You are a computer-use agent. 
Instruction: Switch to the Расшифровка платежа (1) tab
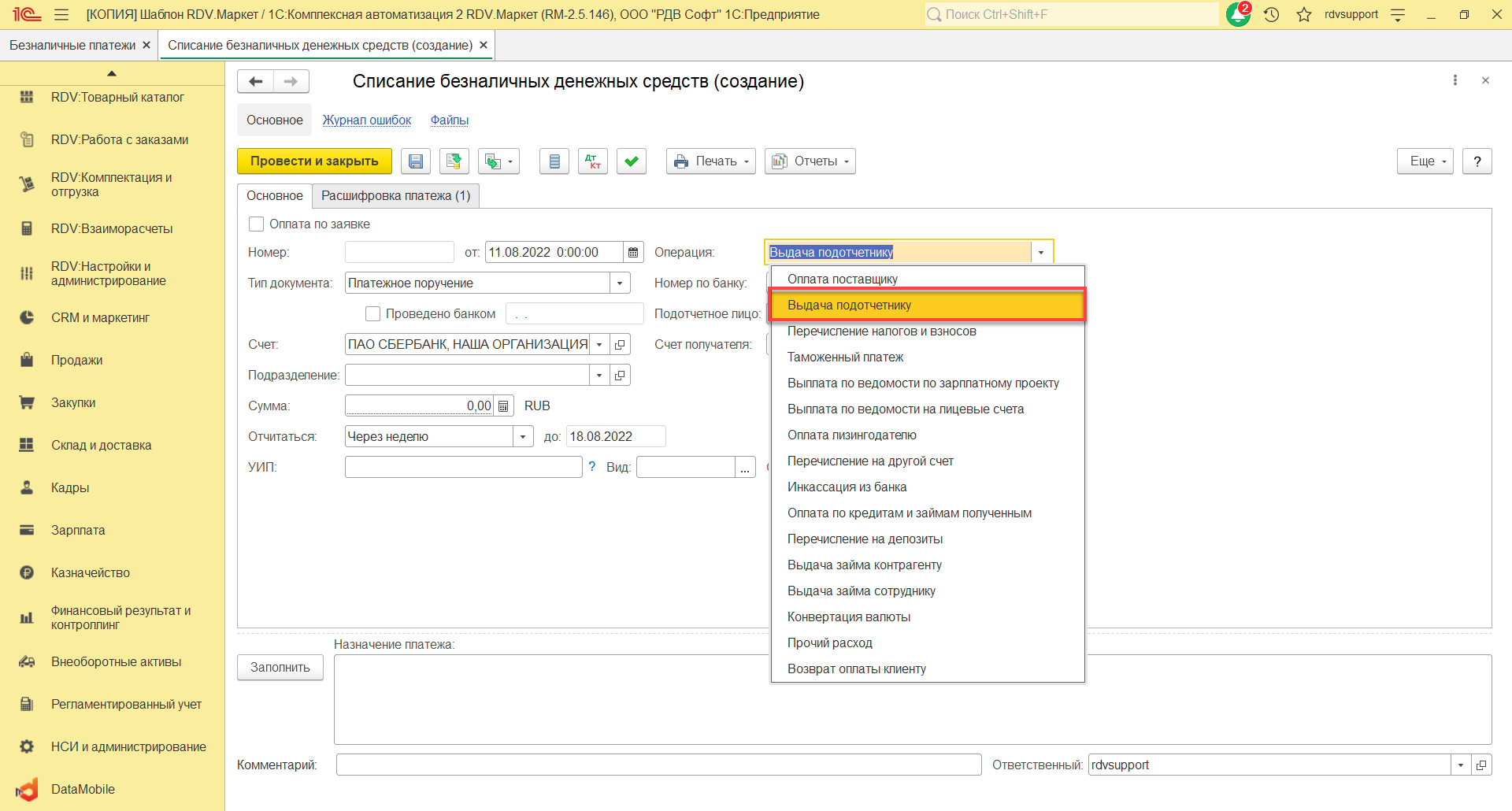pyautogui.click(x=395, y=196)
